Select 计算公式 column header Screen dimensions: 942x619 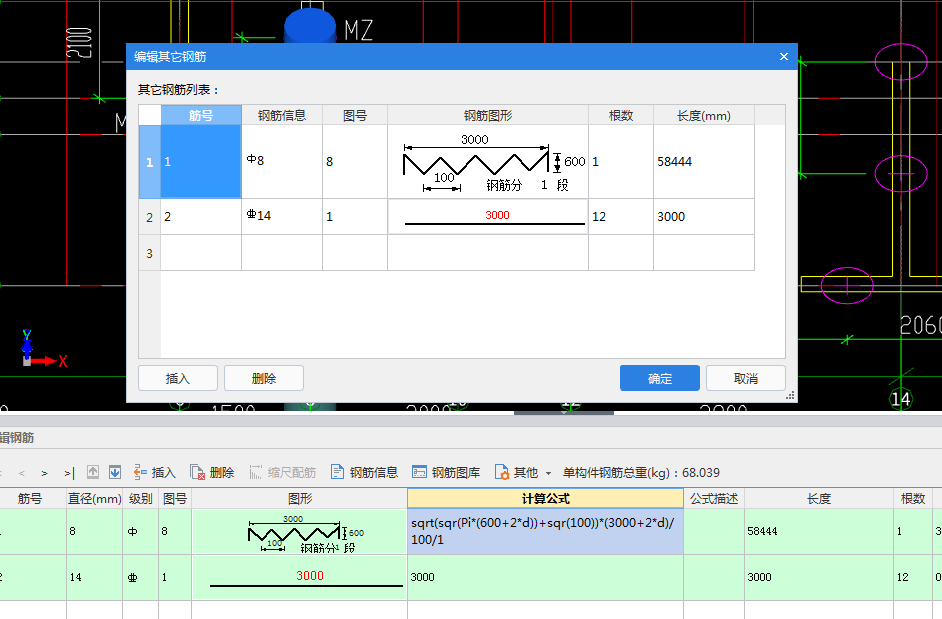(545, 498)
